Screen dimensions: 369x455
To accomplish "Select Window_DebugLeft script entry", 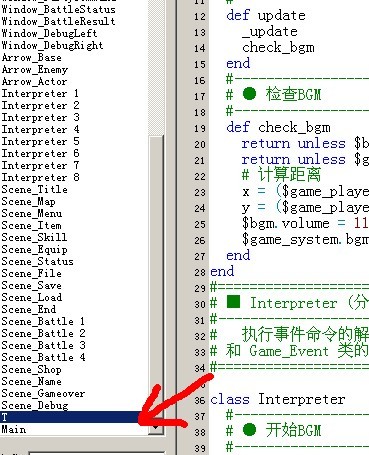I will point(49,33).
